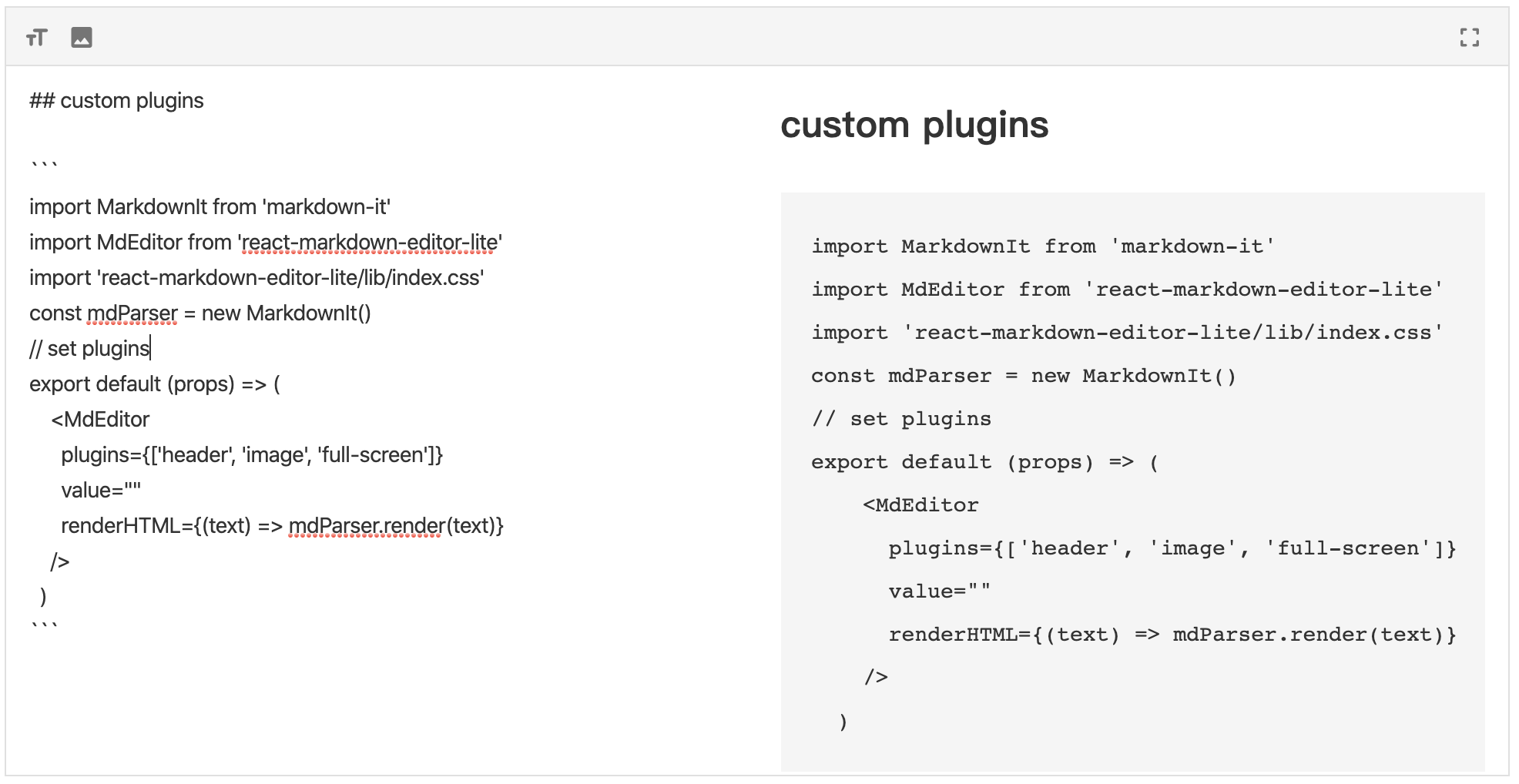The height and width of the screenshot is (784, 1519).
Task: Click the '/>' closing tag in preview
Action: [876, 678]
